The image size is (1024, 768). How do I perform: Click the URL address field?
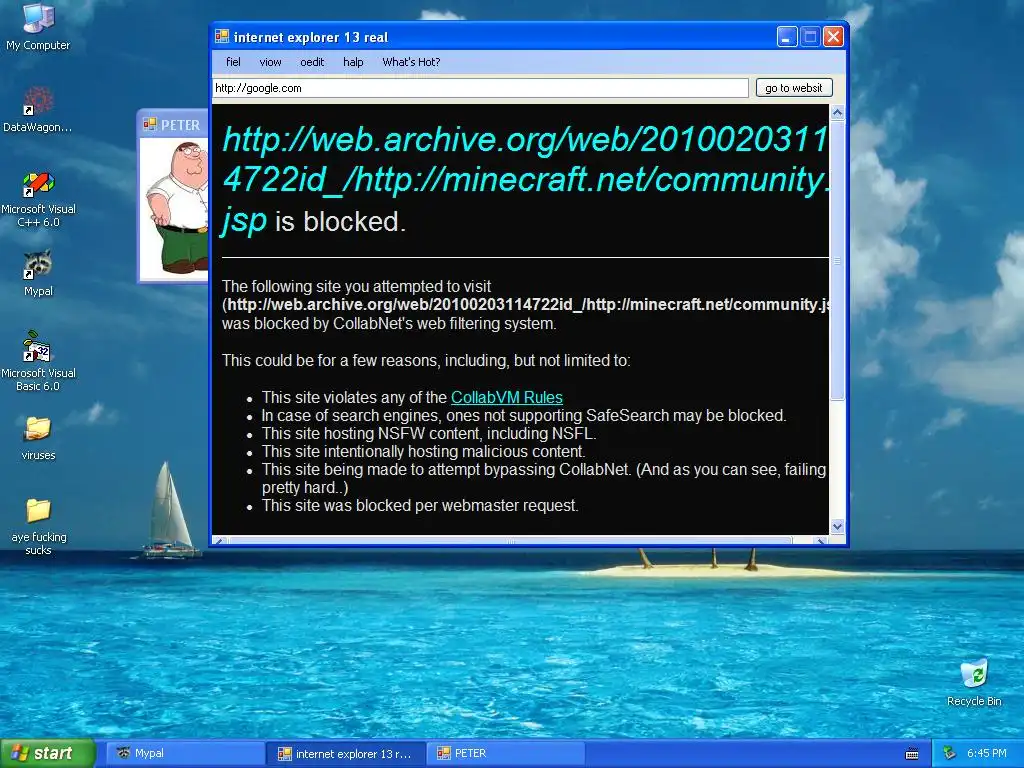(x=481, y=88)
